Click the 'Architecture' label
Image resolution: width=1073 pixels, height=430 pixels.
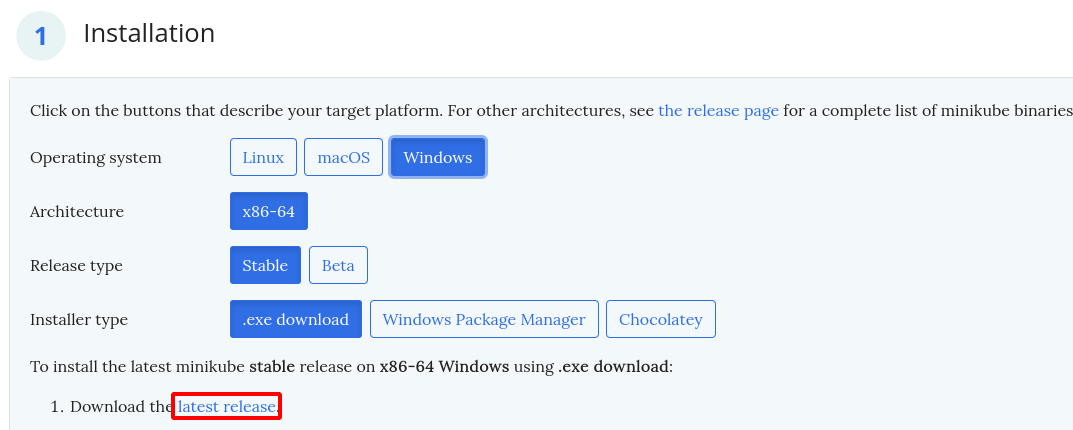coord(77,212)
